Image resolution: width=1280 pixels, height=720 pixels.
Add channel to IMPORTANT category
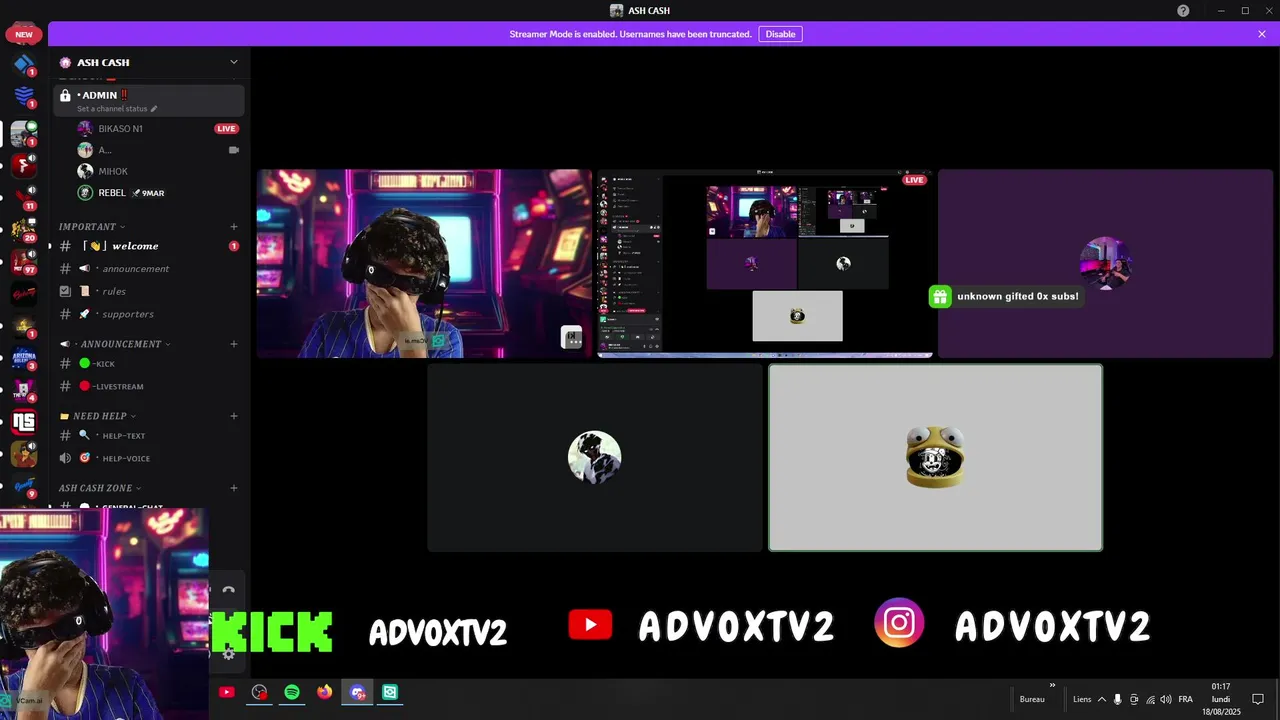[234, 227]
